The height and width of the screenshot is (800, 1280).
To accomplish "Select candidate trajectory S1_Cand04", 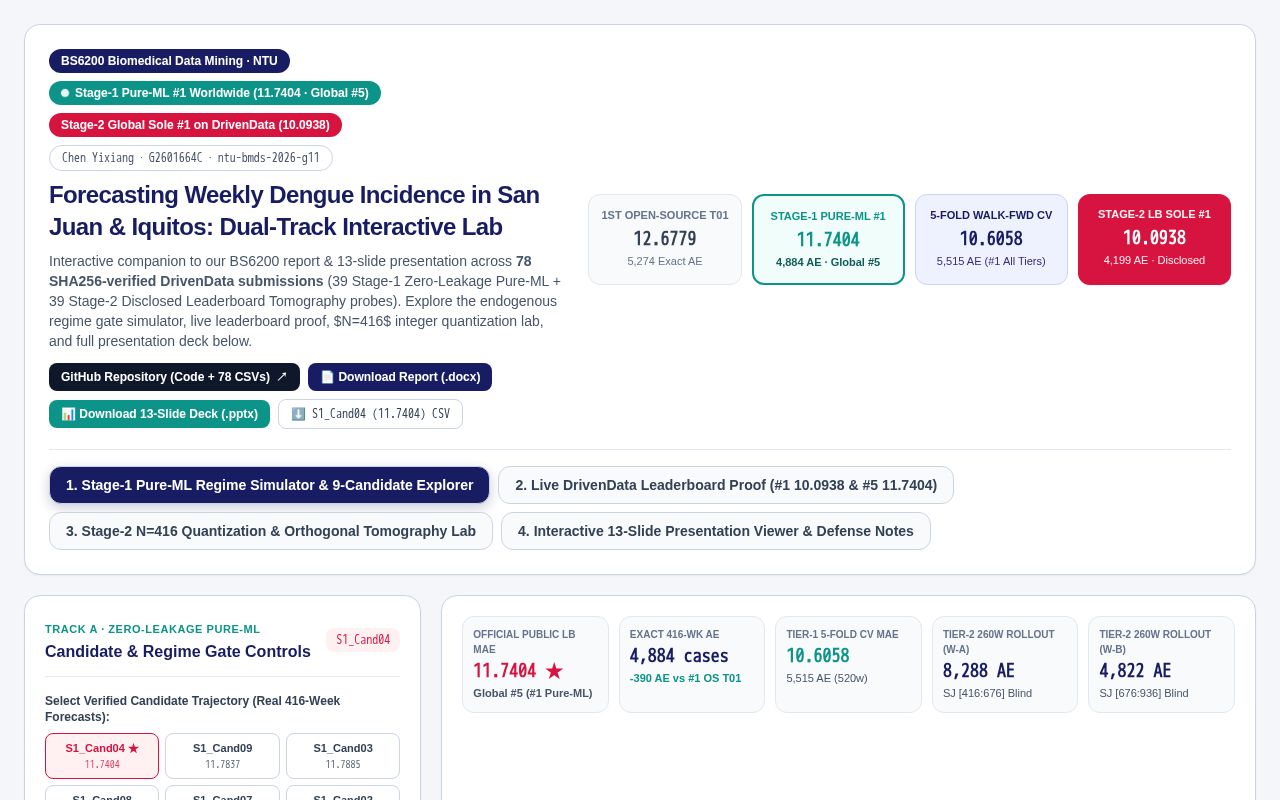I will click(102, 756).
